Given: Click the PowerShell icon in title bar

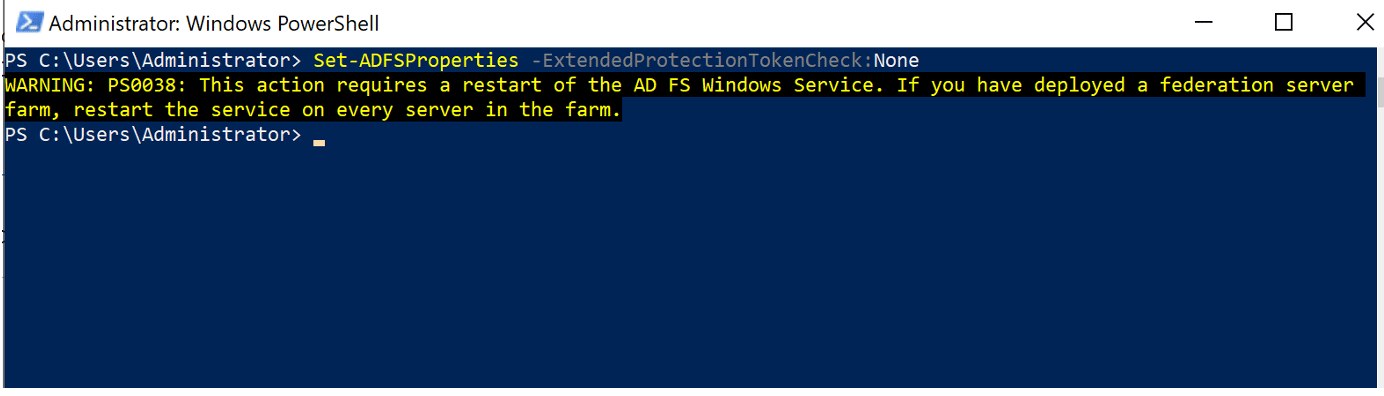Looking at the screenshot, I should [29, 23].
